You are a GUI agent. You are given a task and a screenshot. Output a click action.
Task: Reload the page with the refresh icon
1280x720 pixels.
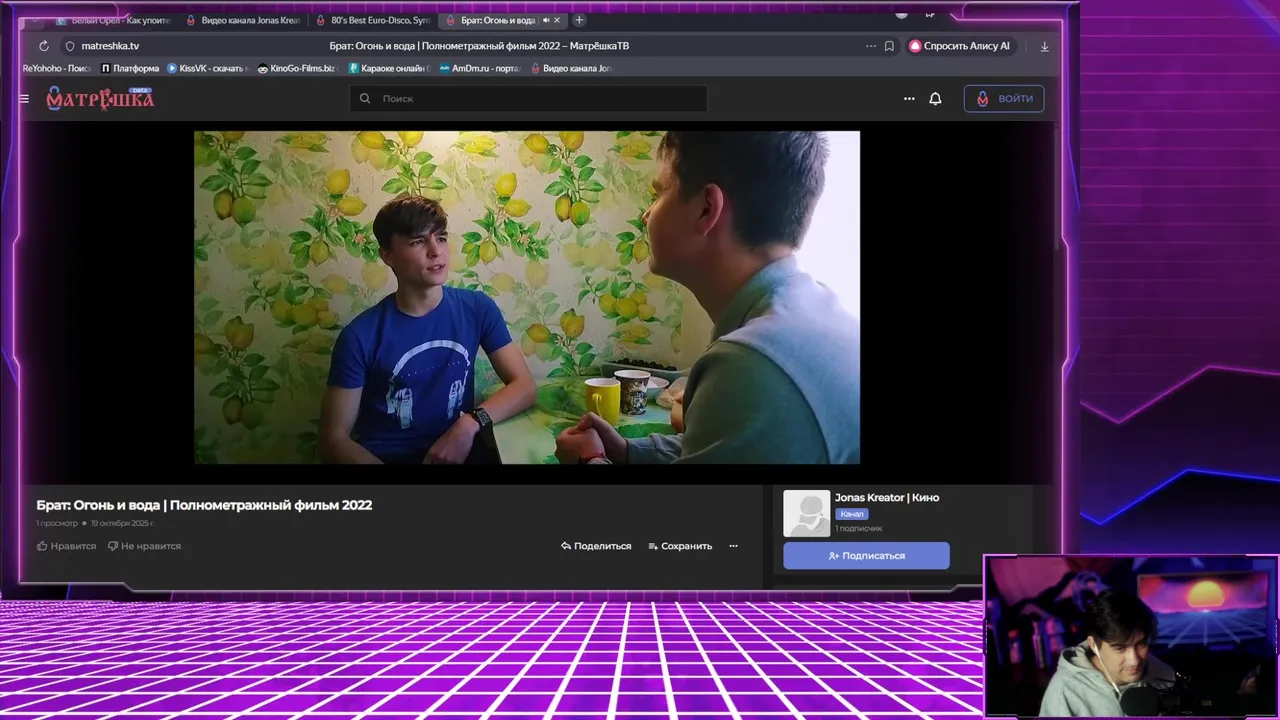(x=43, y=46)
